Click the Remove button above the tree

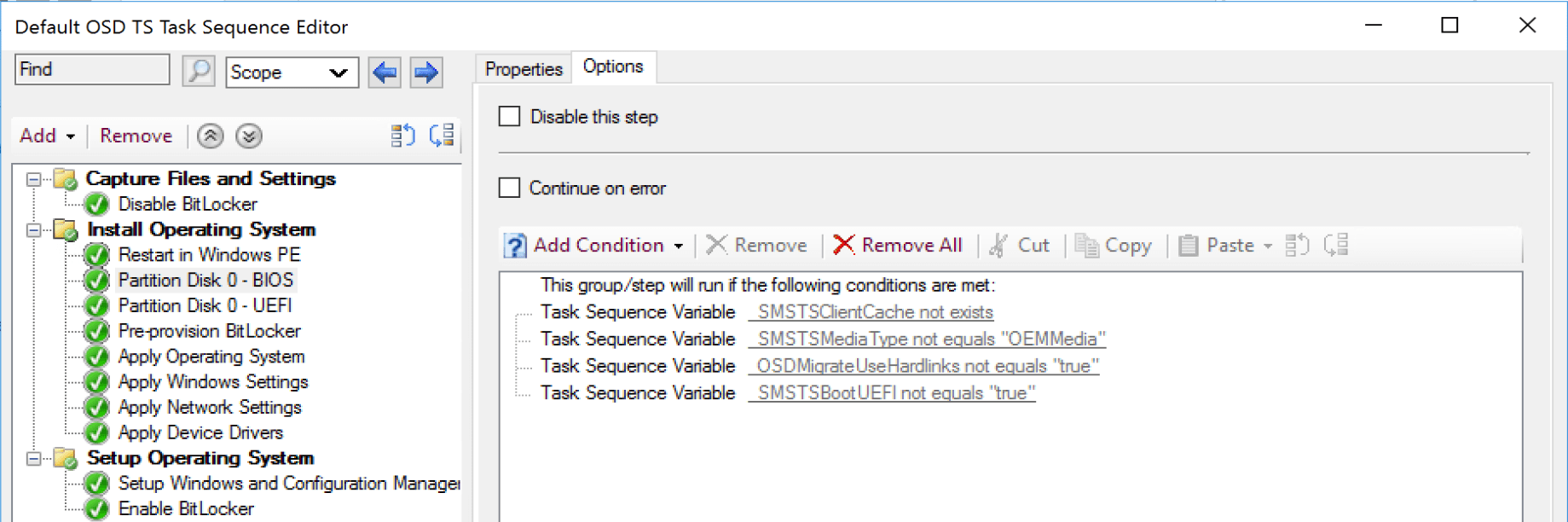[136, 136]
